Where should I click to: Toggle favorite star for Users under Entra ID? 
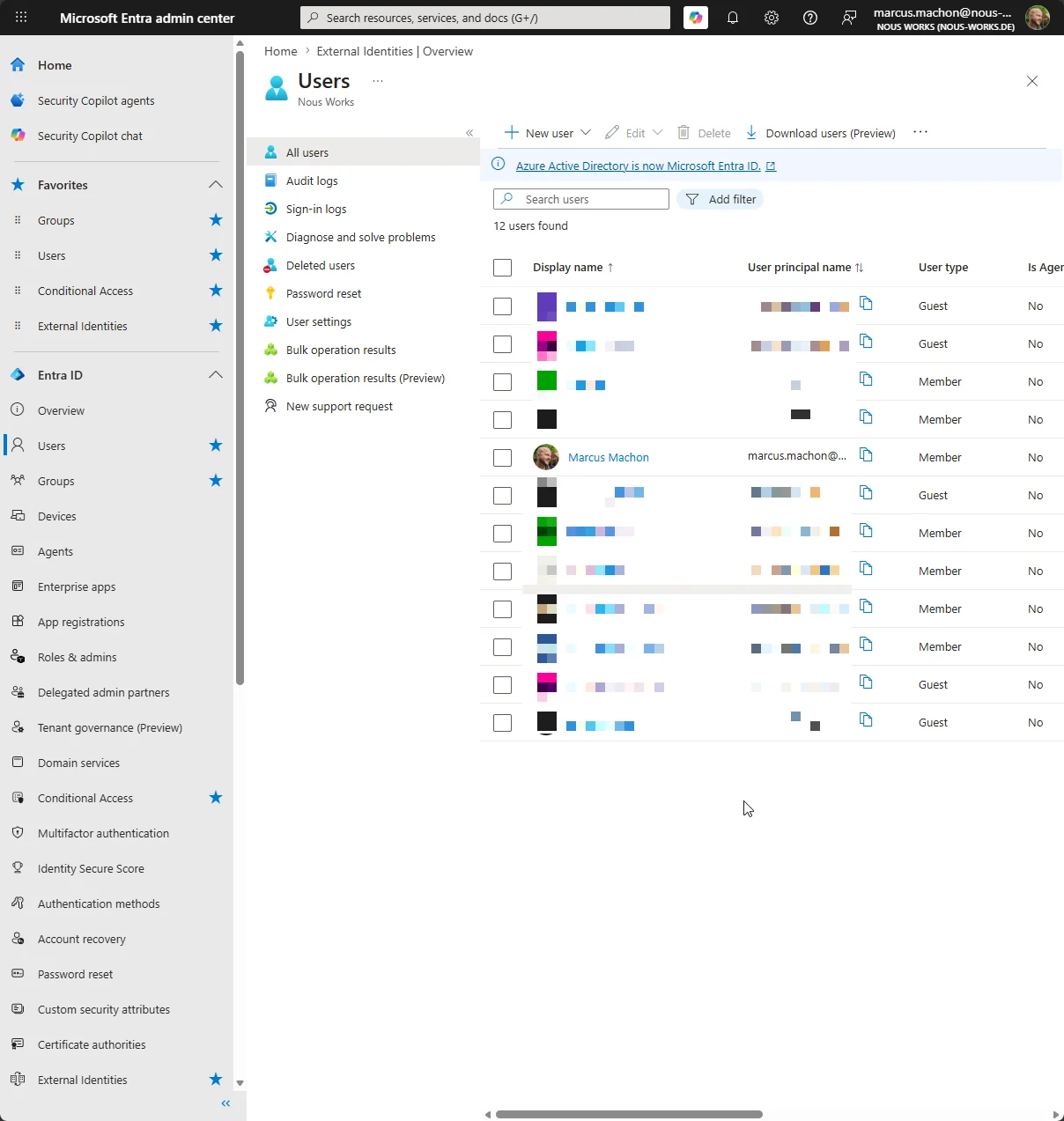[x=216, y=446]
